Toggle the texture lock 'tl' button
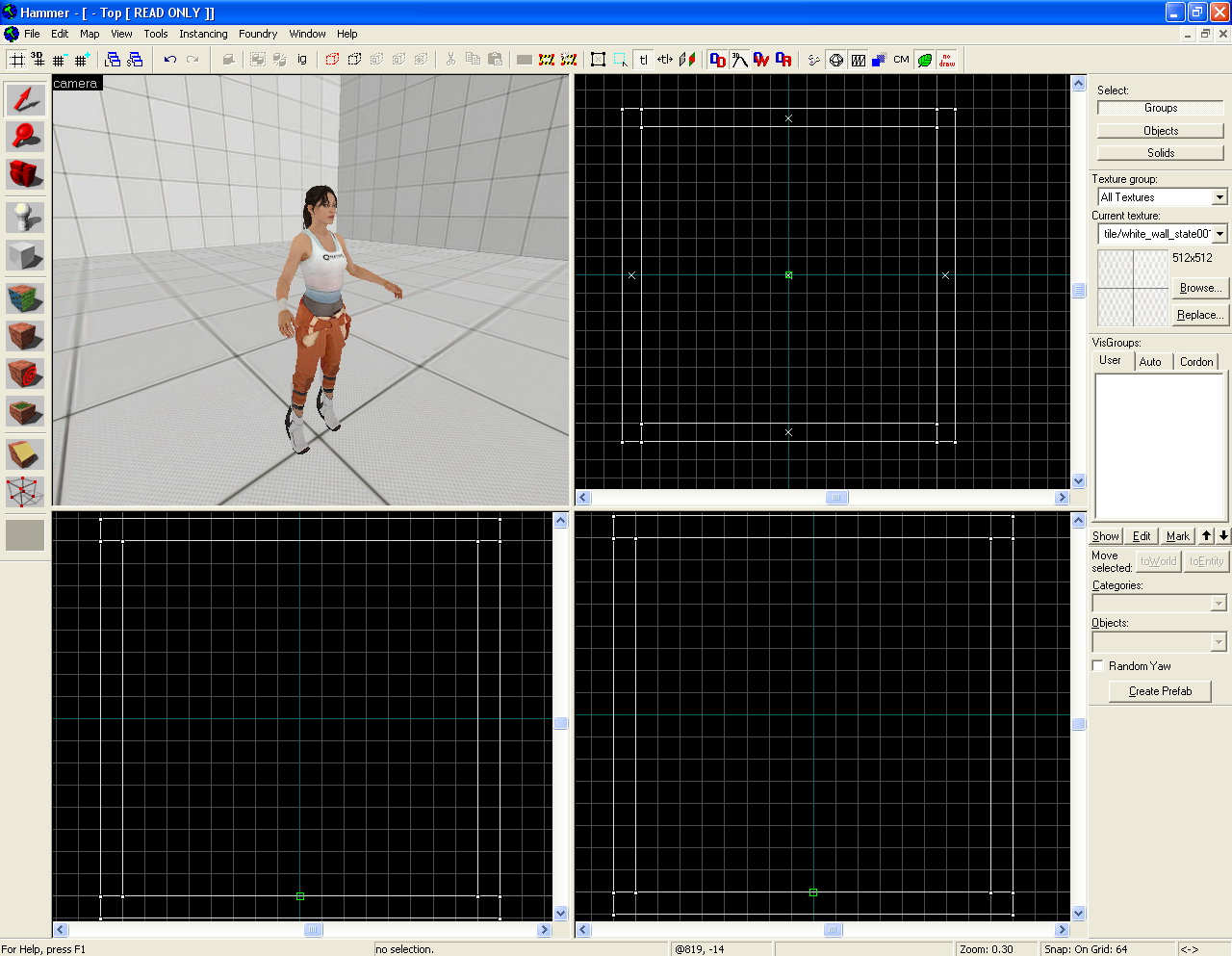Image resolution: width=1232 pixels, height=956 pixels. pos(643,60)
